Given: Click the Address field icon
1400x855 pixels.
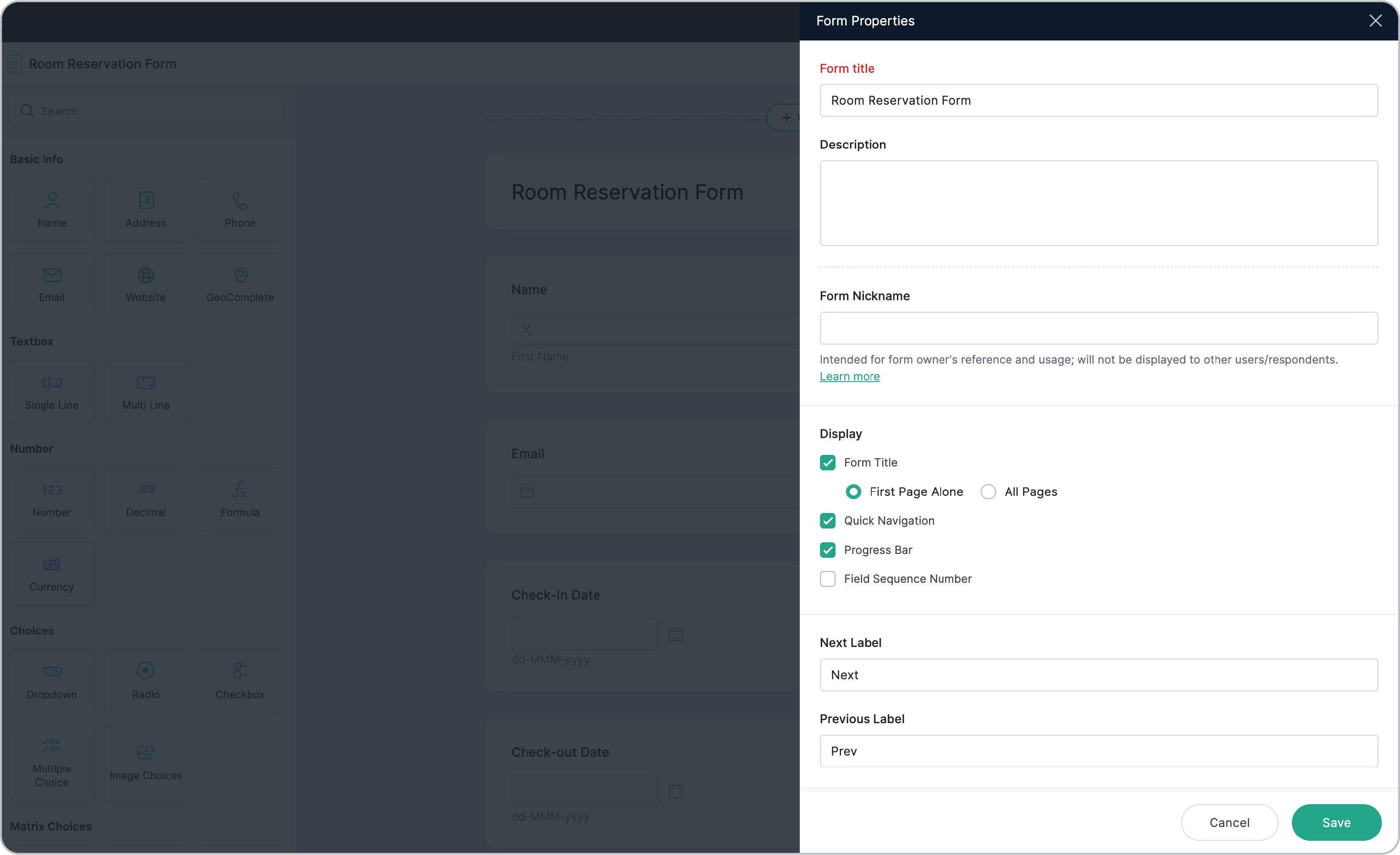Looking at the screenshot, I should click(146, 201).
